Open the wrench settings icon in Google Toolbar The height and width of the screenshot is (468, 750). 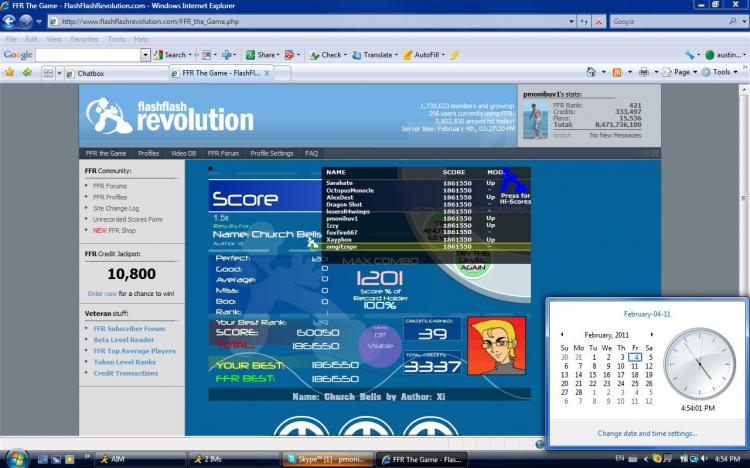[x=689, y=55]
